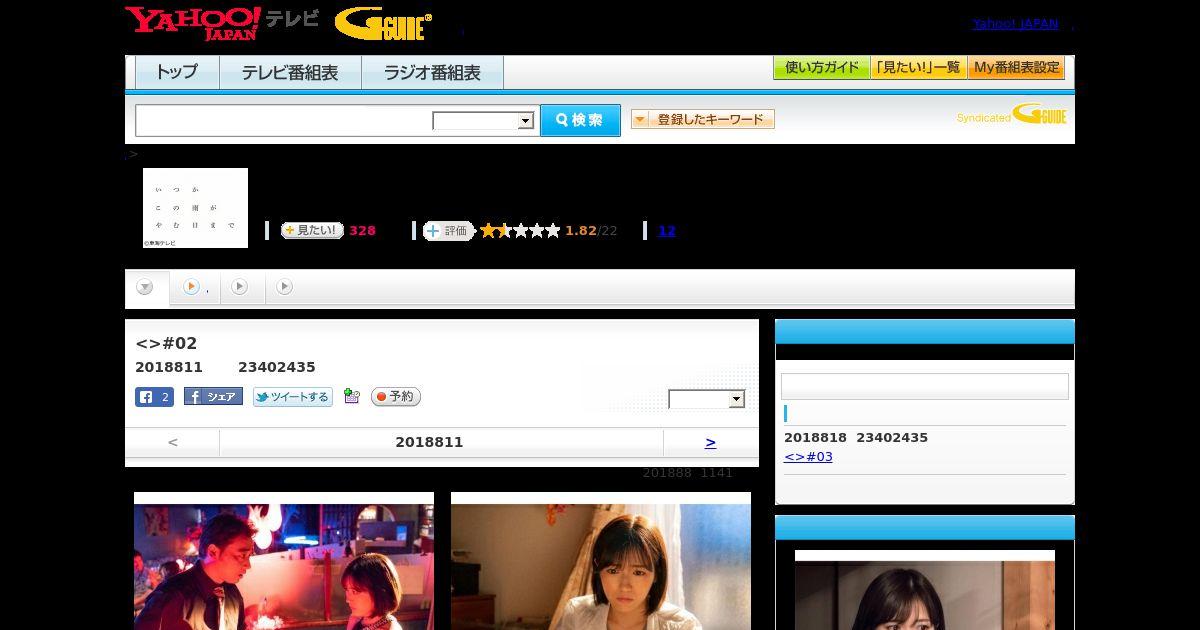The height and width of the screenshot is (630, 1200).
Task: Click the add-to-calendar icon beside tweet button
Action: pyautogui.click(x=351, y=396)
